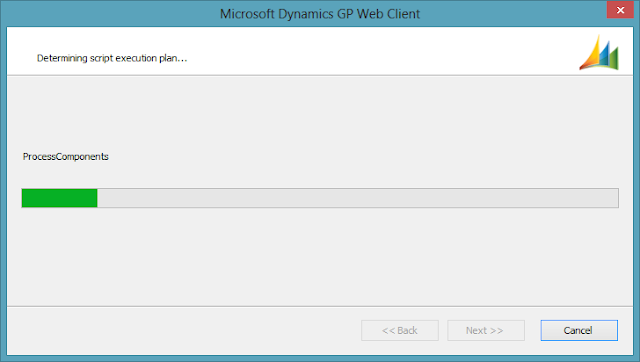Click the right end of the progress bar

point(616,198)
